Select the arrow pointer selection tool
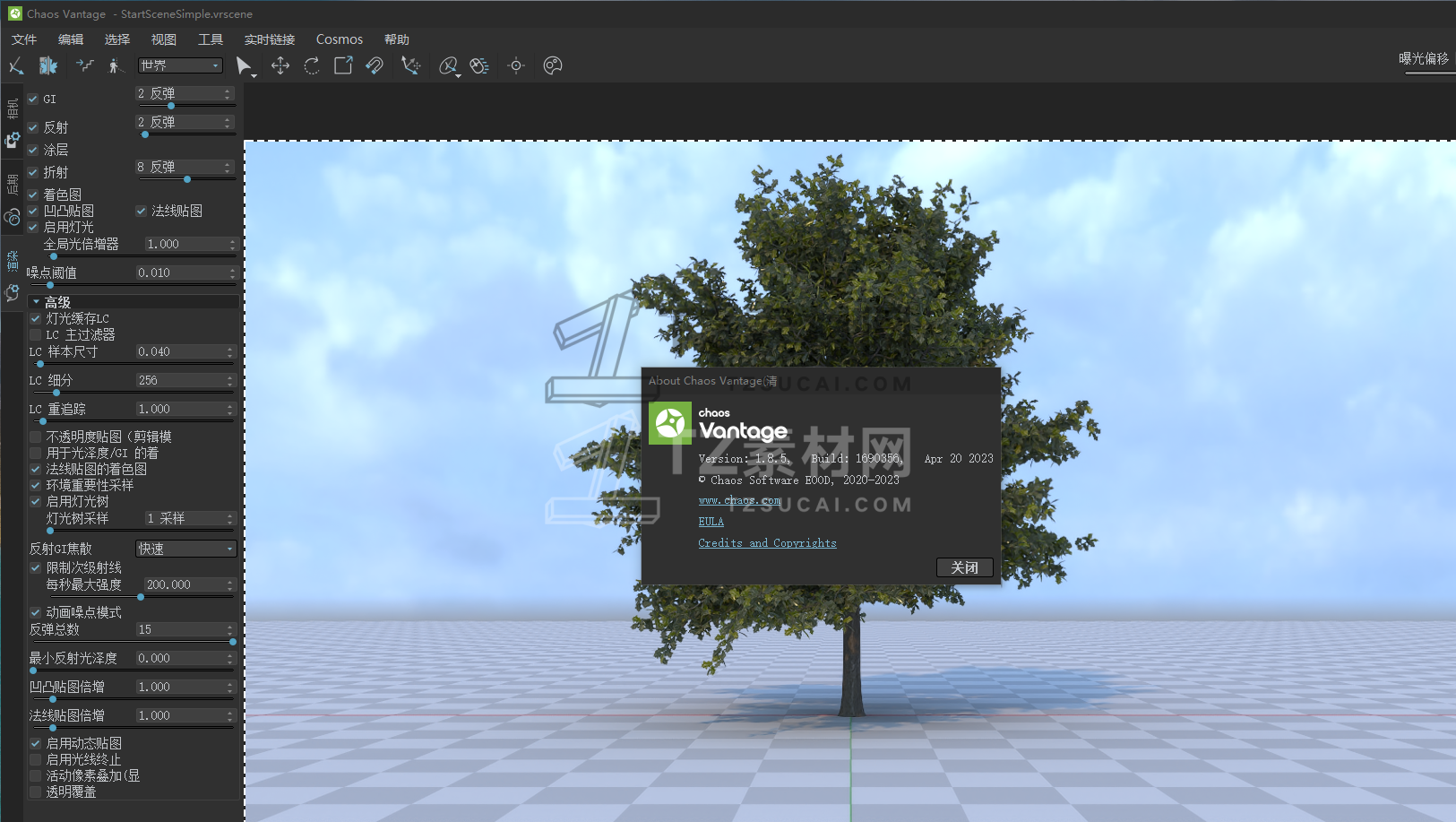Screen dimensions: 1456x822 tap(244, 65)
